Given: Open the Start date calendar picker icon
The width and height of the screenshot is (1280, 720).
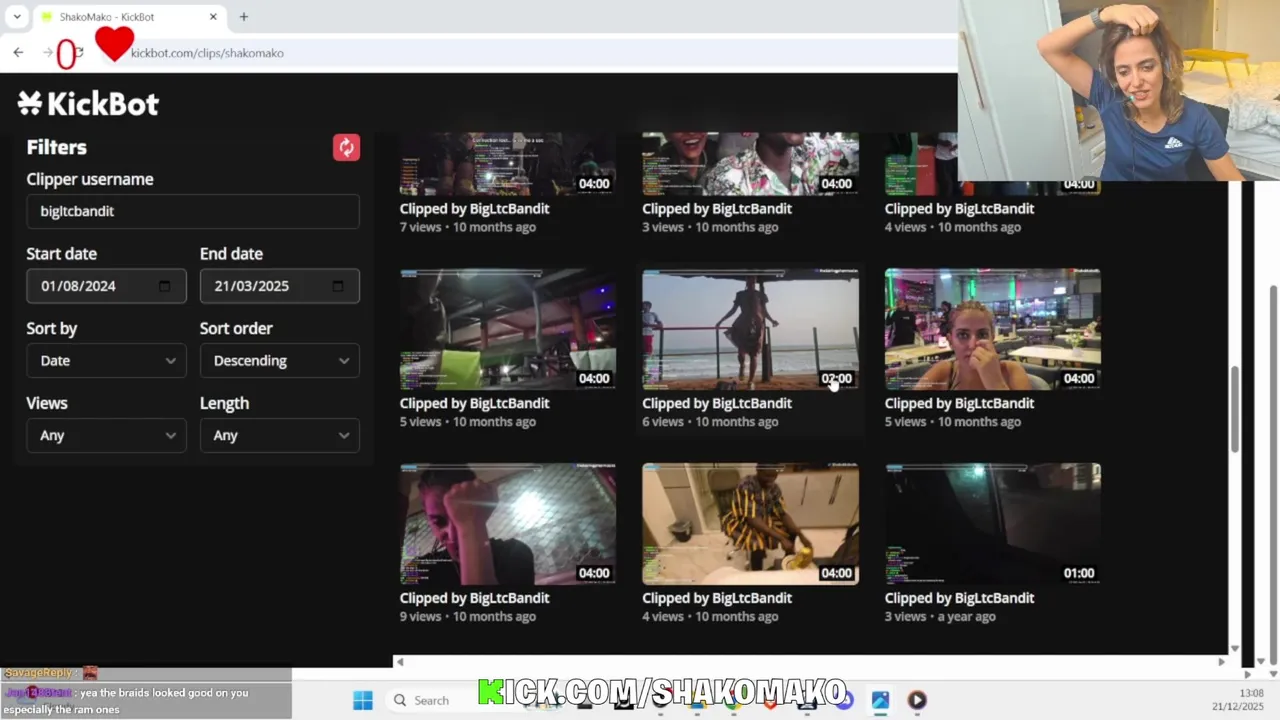Looking at the screenshot, I should coord(165,286).
